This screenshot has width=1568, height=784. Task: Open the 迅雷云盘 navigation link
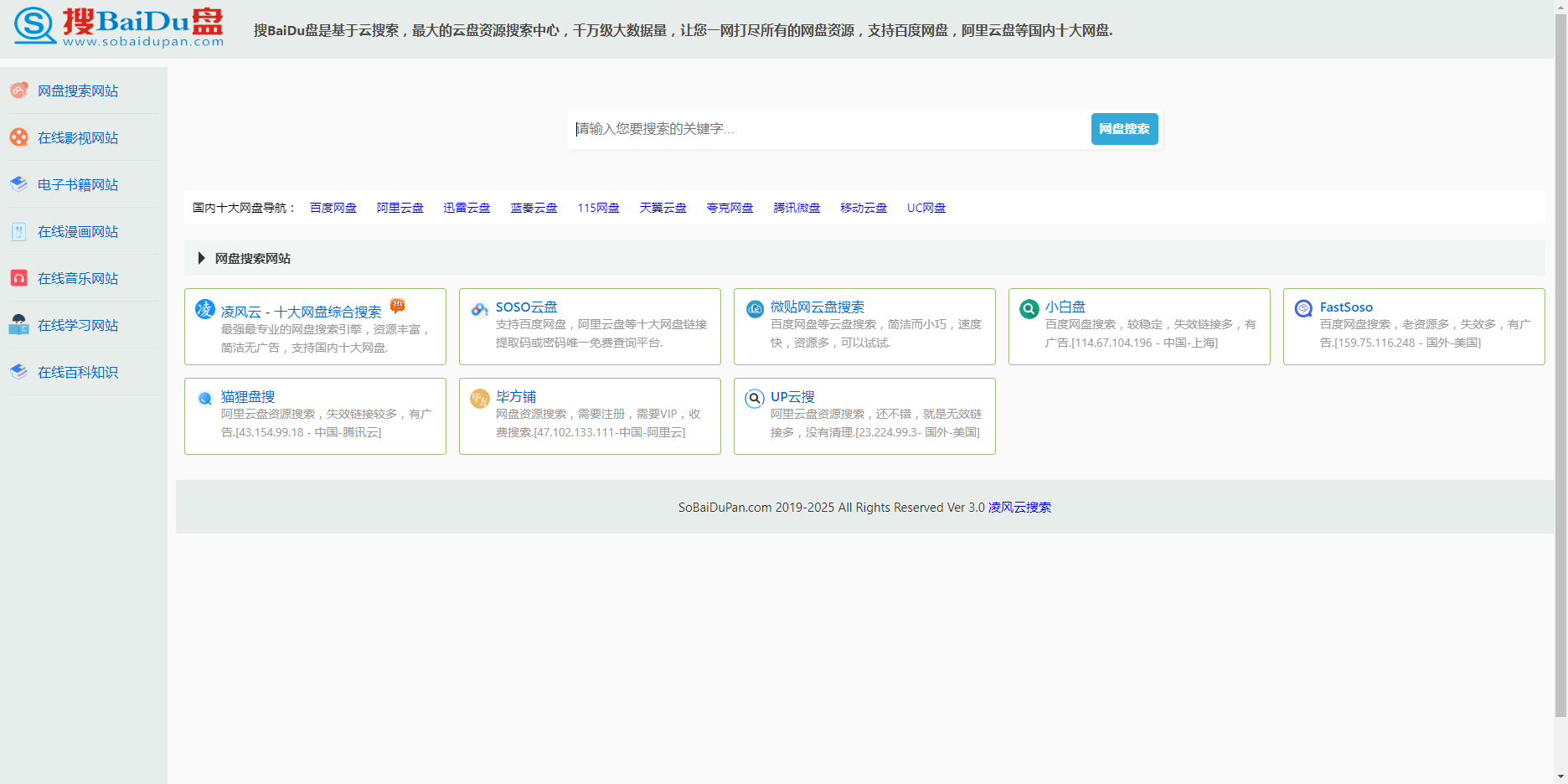[x=467, y=208]
